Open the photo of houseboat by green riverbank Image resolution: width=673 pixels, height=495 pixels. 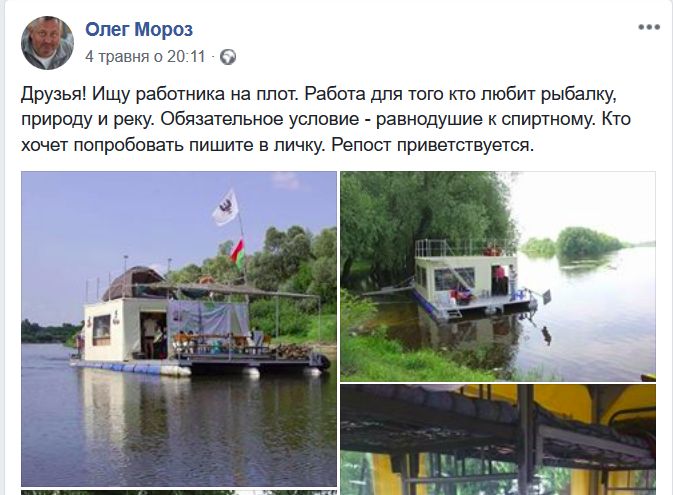pyautogui.click(x=498, y=276)
